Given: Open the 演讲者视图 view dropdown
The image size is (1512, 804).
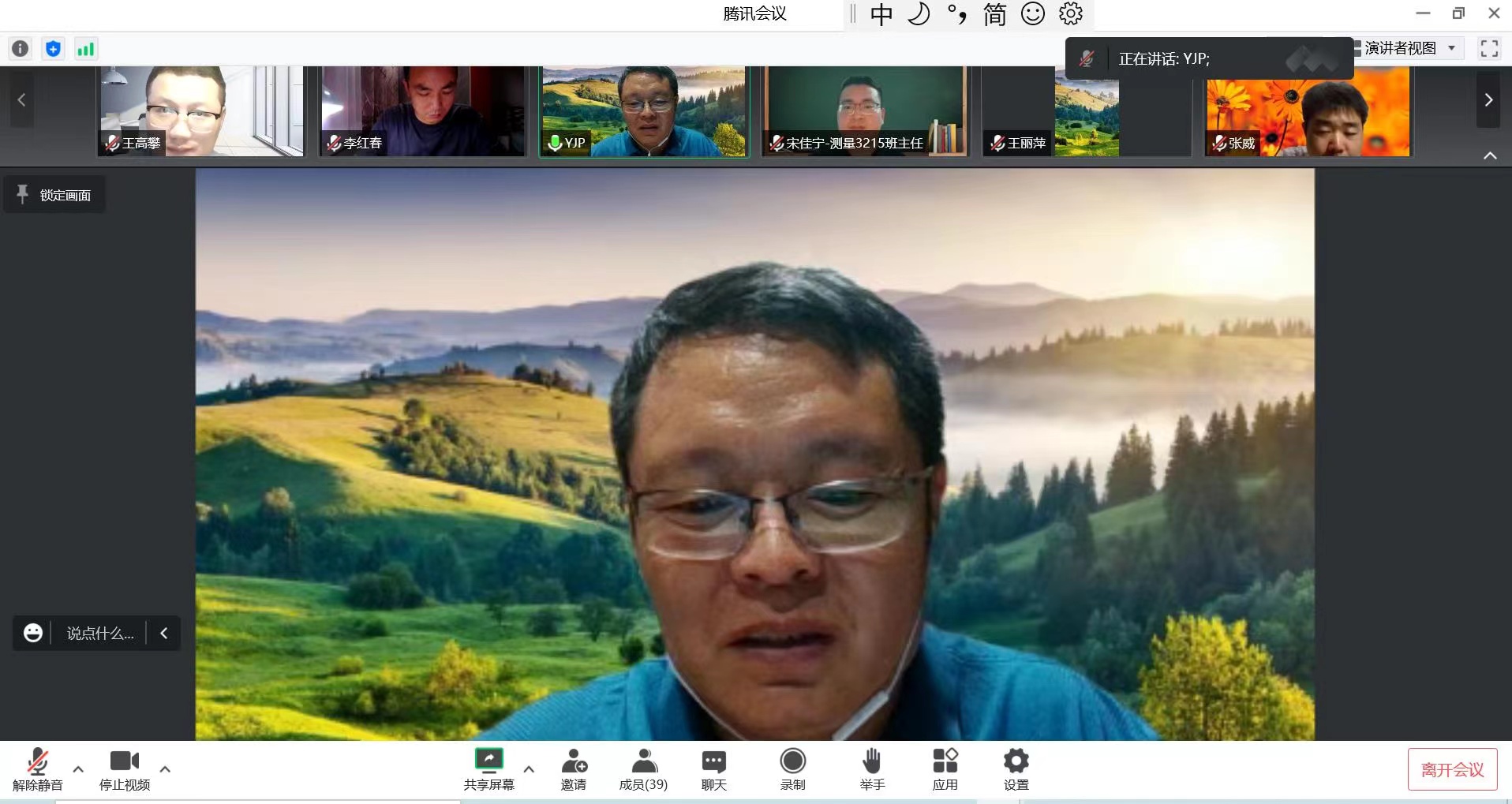Looking at the screenshot, I should [1409, 48].
